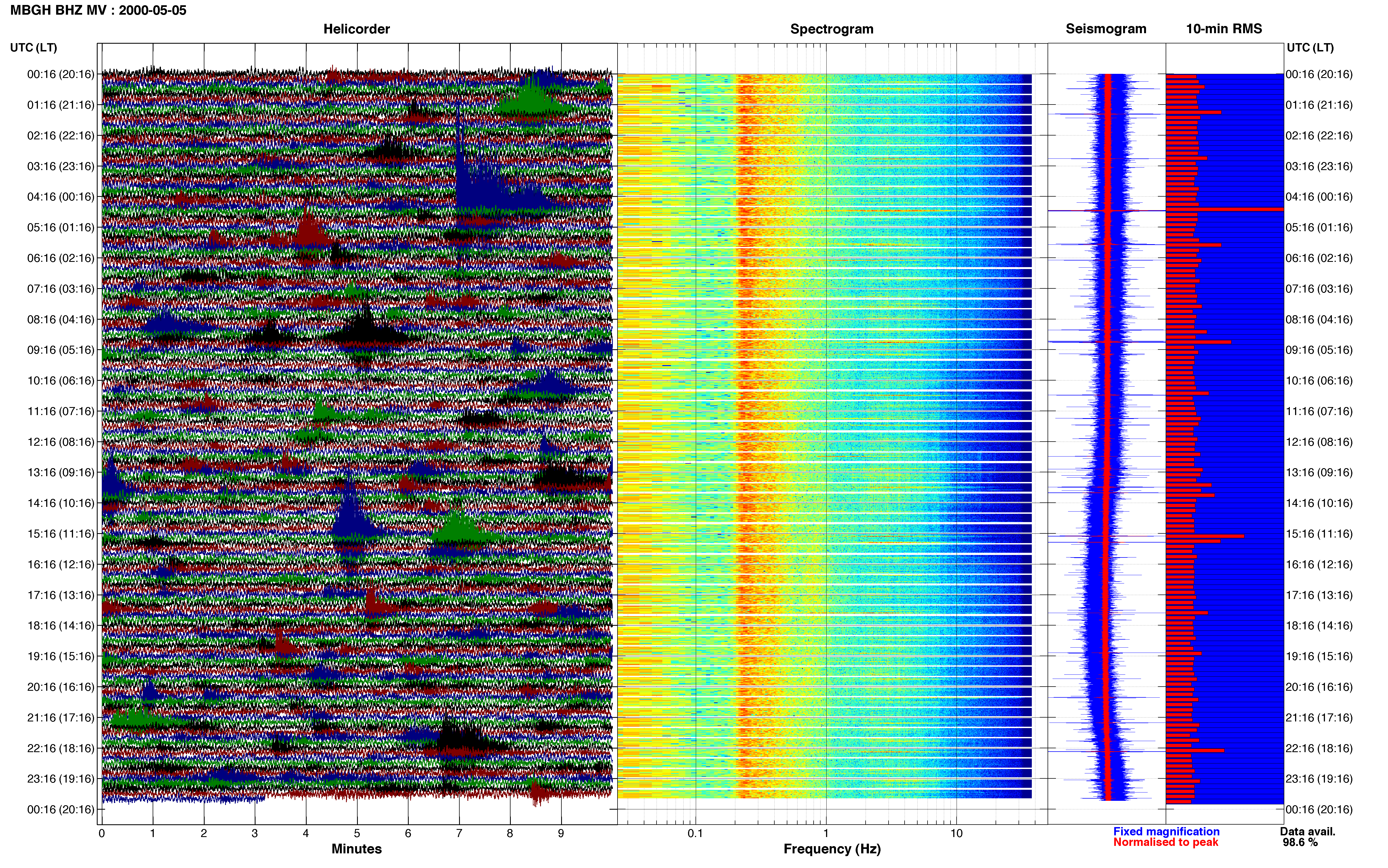Click the 8 tick on Minutes axis
This screenshot has width=1388, height=868.
point(510,833)
